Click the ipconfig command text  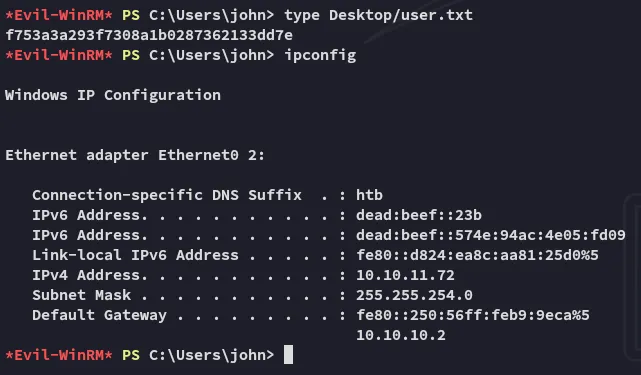tap(320, 55)
